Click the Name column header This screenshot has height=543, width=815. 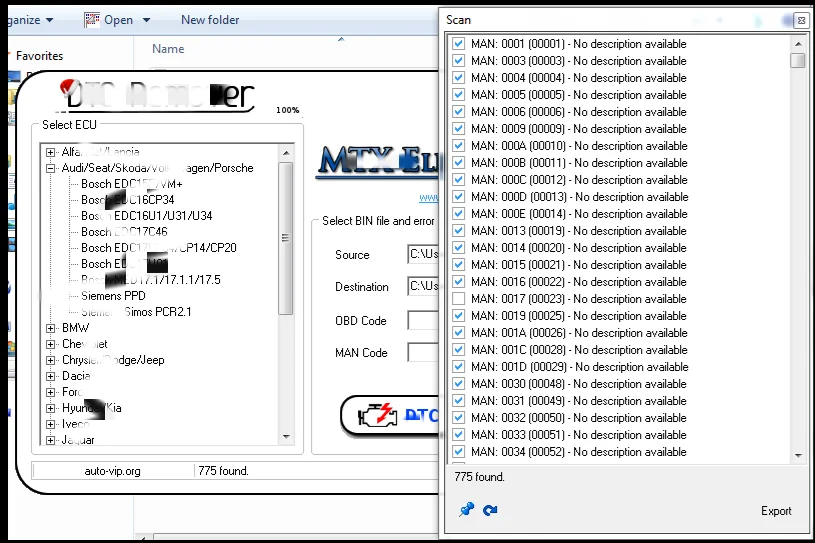168,49
